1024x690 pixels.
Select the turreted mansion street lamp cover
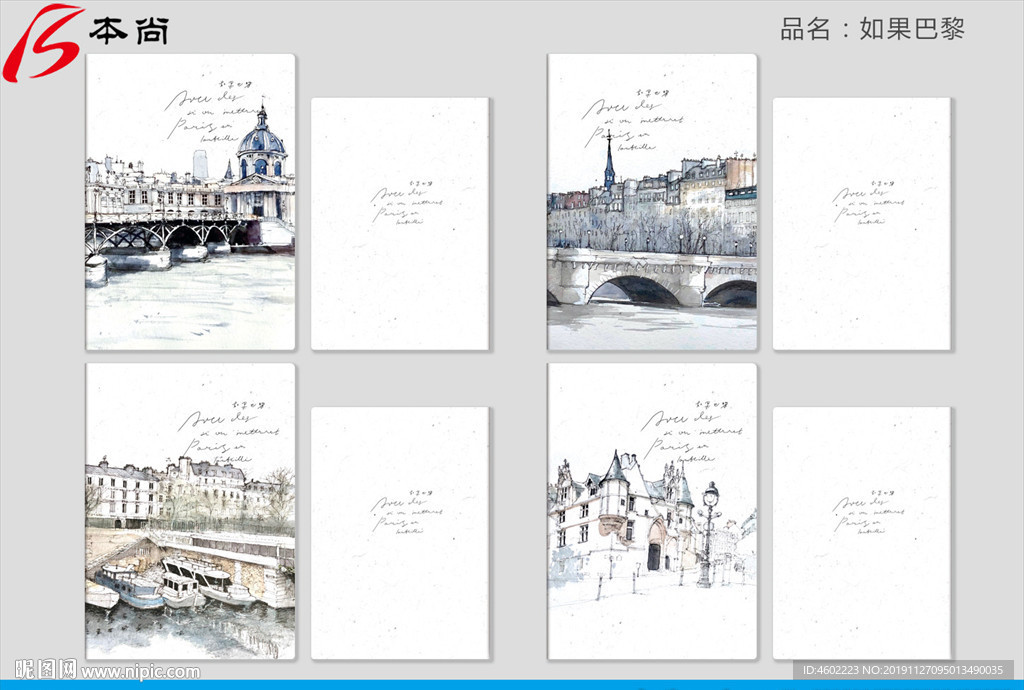652,511
